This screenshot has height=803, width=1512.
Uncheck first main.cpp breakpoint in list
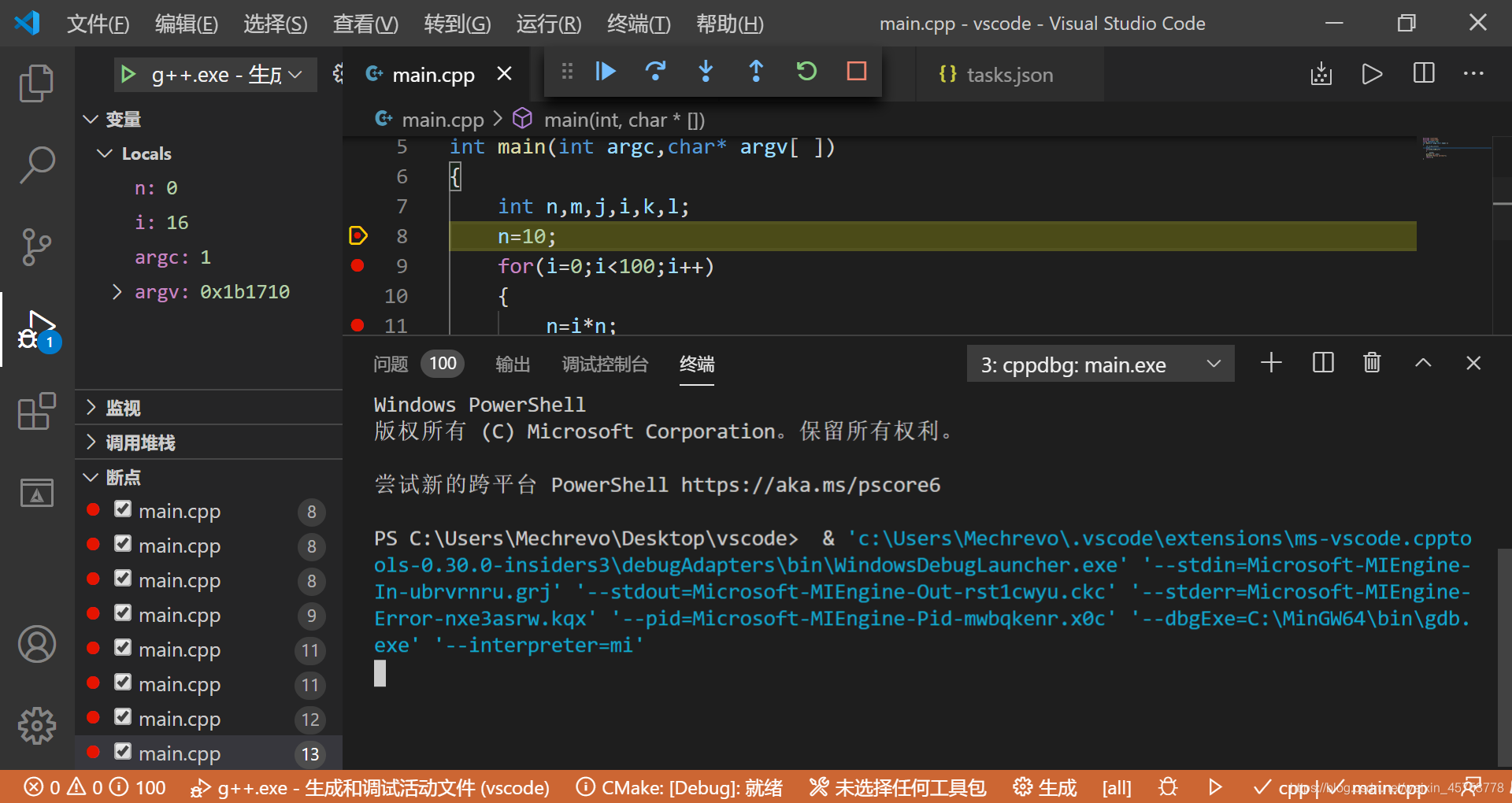pyautogui.click(x=123, y=509)
